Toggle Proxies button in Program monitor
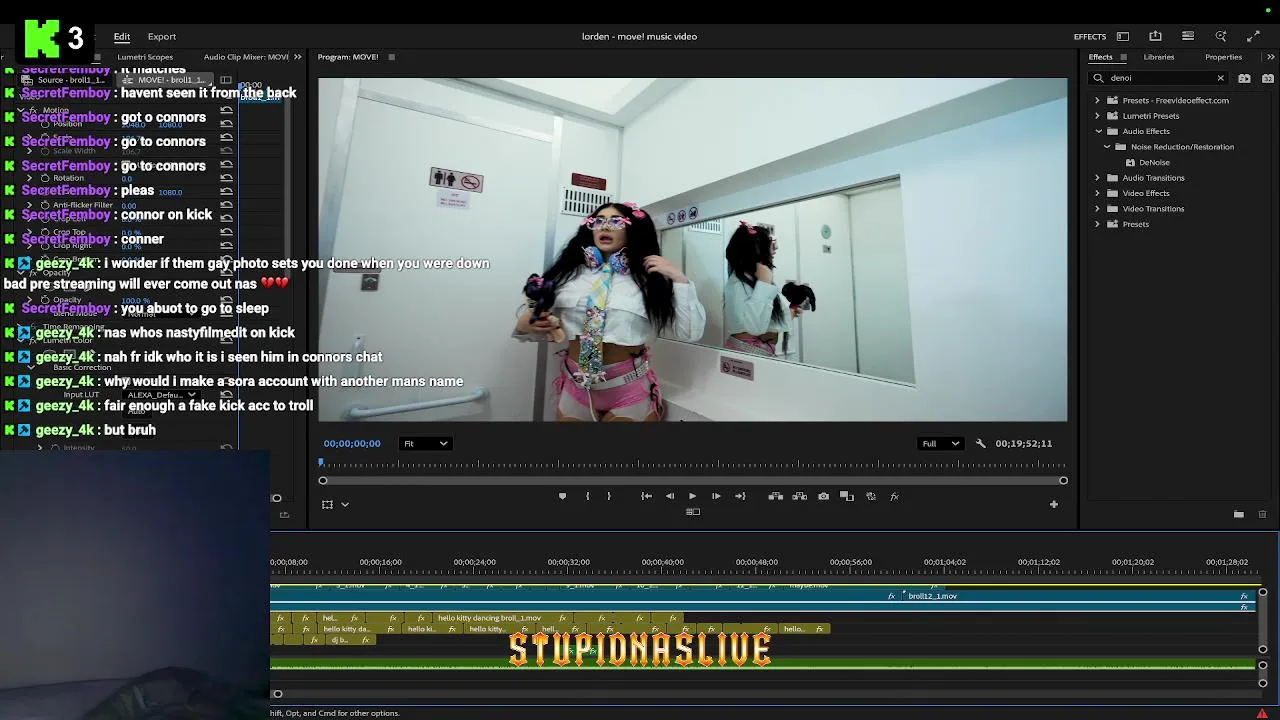This screenshot has width=1280, height=720. pos(871,496)
